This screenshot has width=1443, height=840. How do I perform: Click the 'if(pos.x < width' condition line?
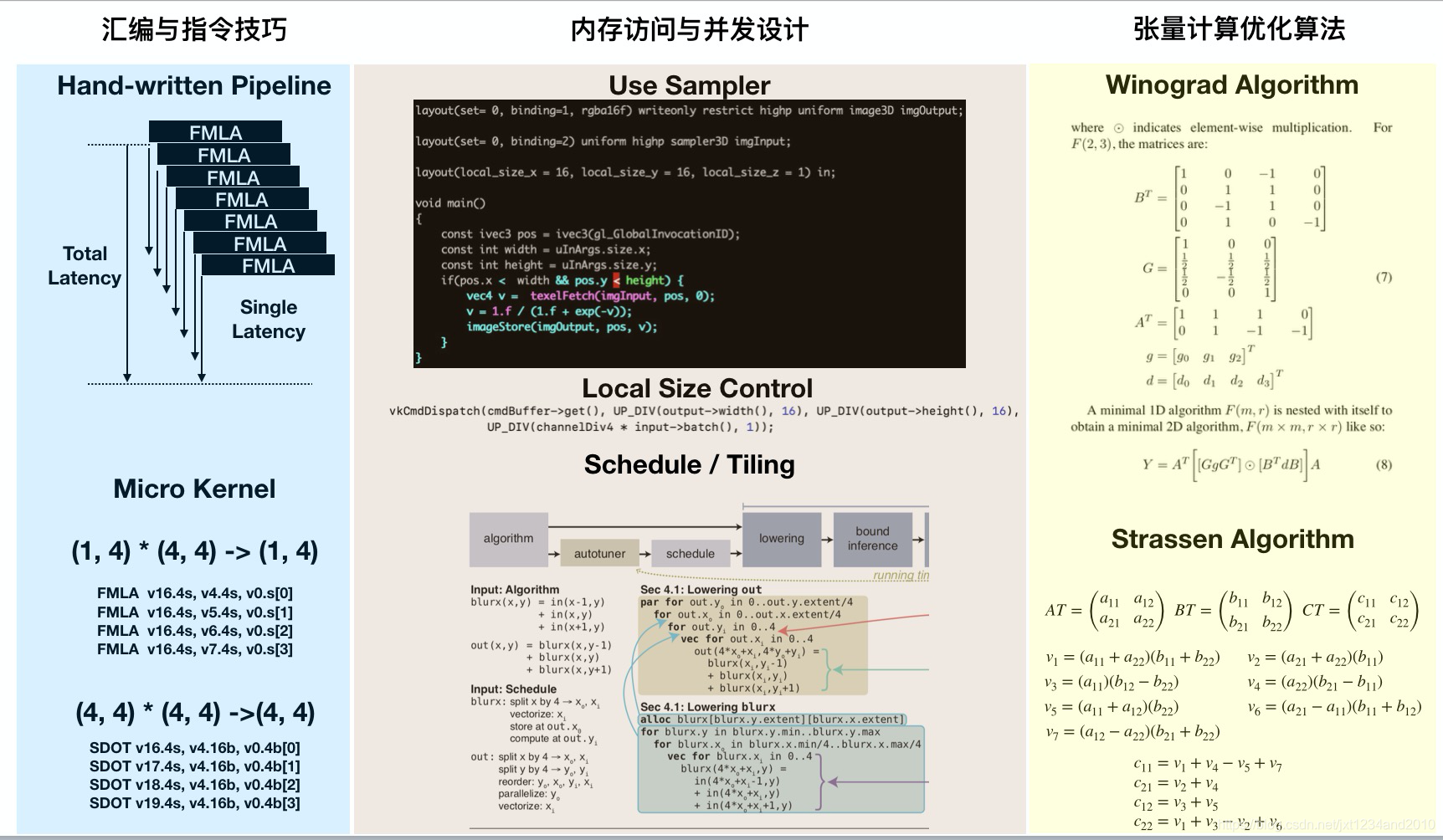(562, 280)
